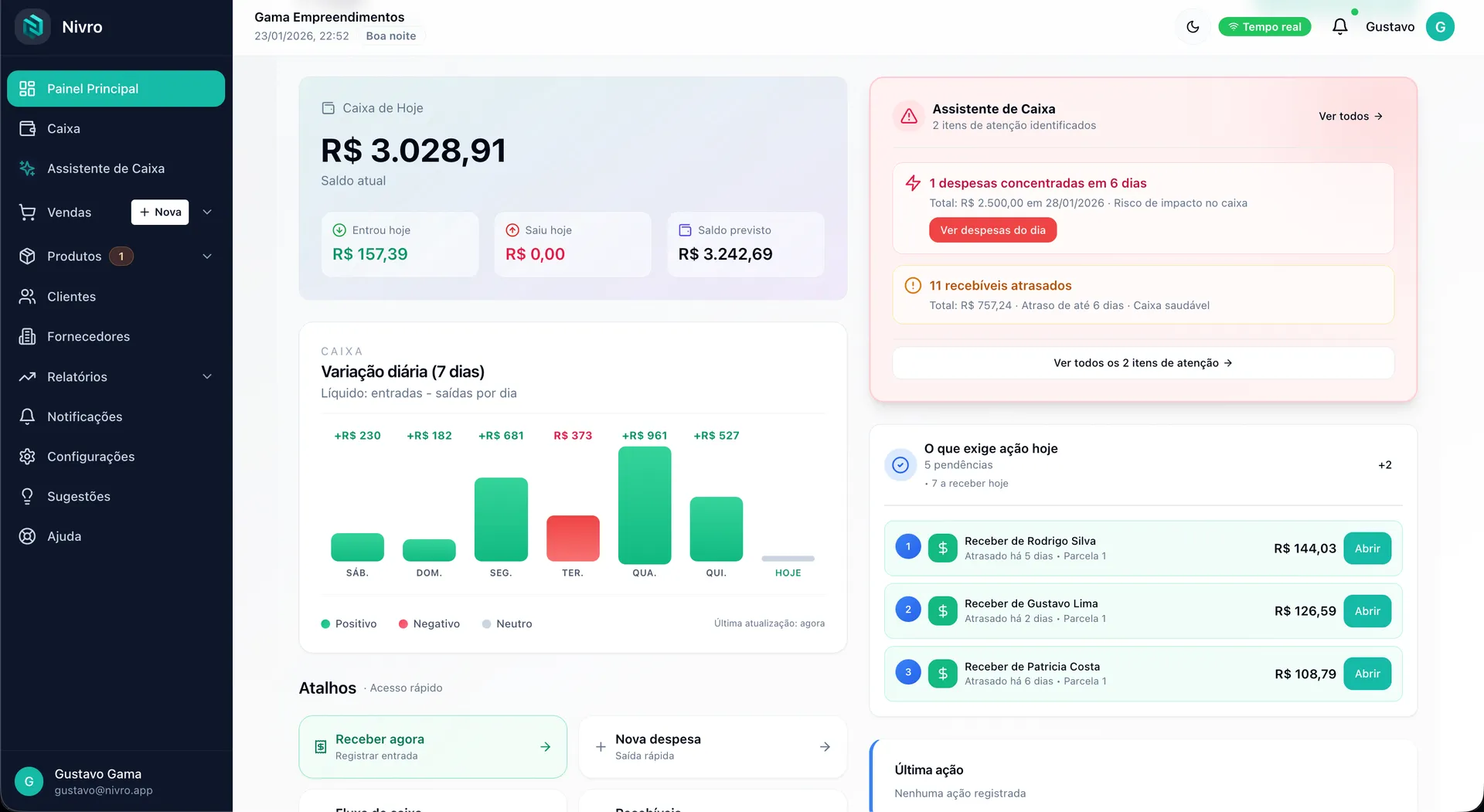
Task: Click R$ 144,03 amount value
Action: pyautogui.click(x=1305, y=549)
